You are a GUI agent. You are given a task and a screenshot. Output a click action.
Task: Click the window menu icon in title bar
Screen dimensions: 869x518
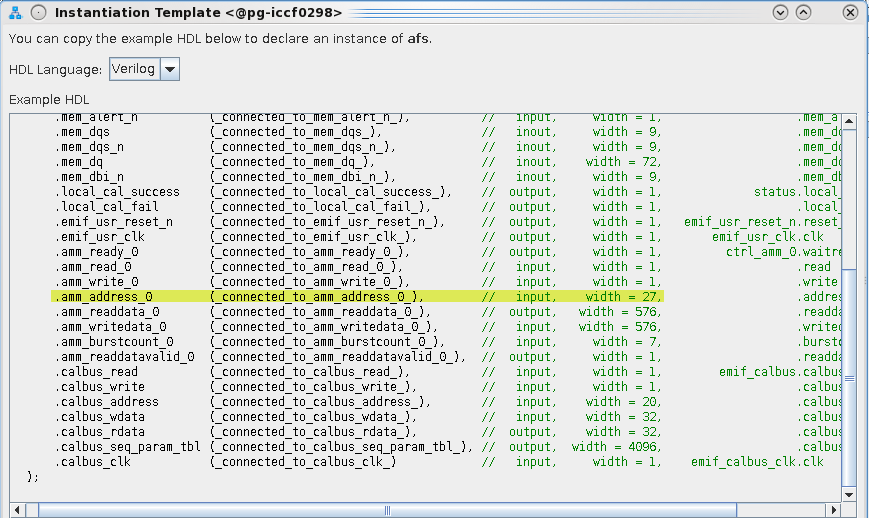(15, 12)
